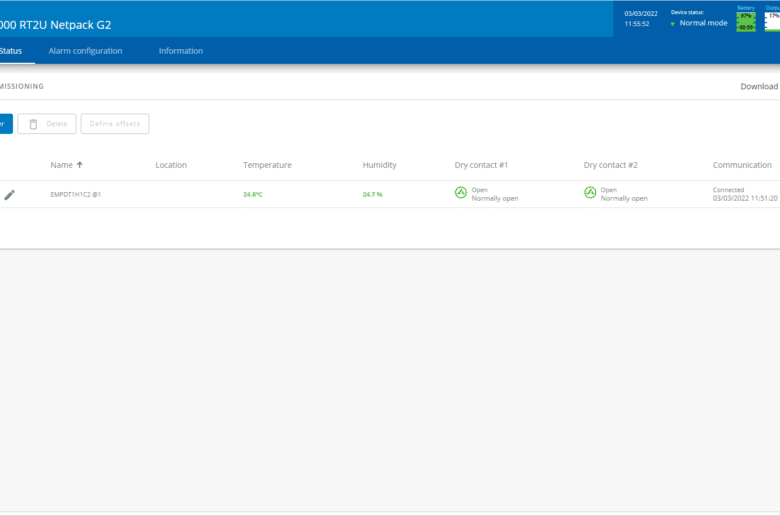Switch to the Information tab

[181, 51]
